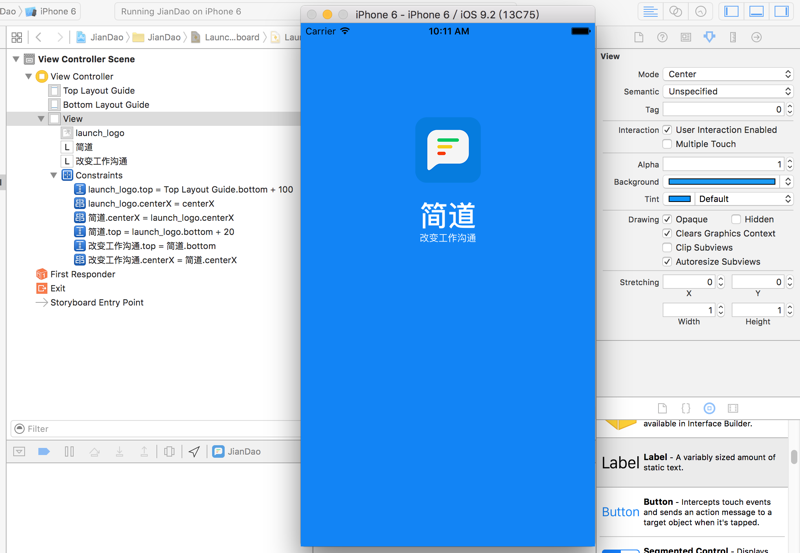Go back in editor history
800x553 pixels.
(x=39, y=37)
